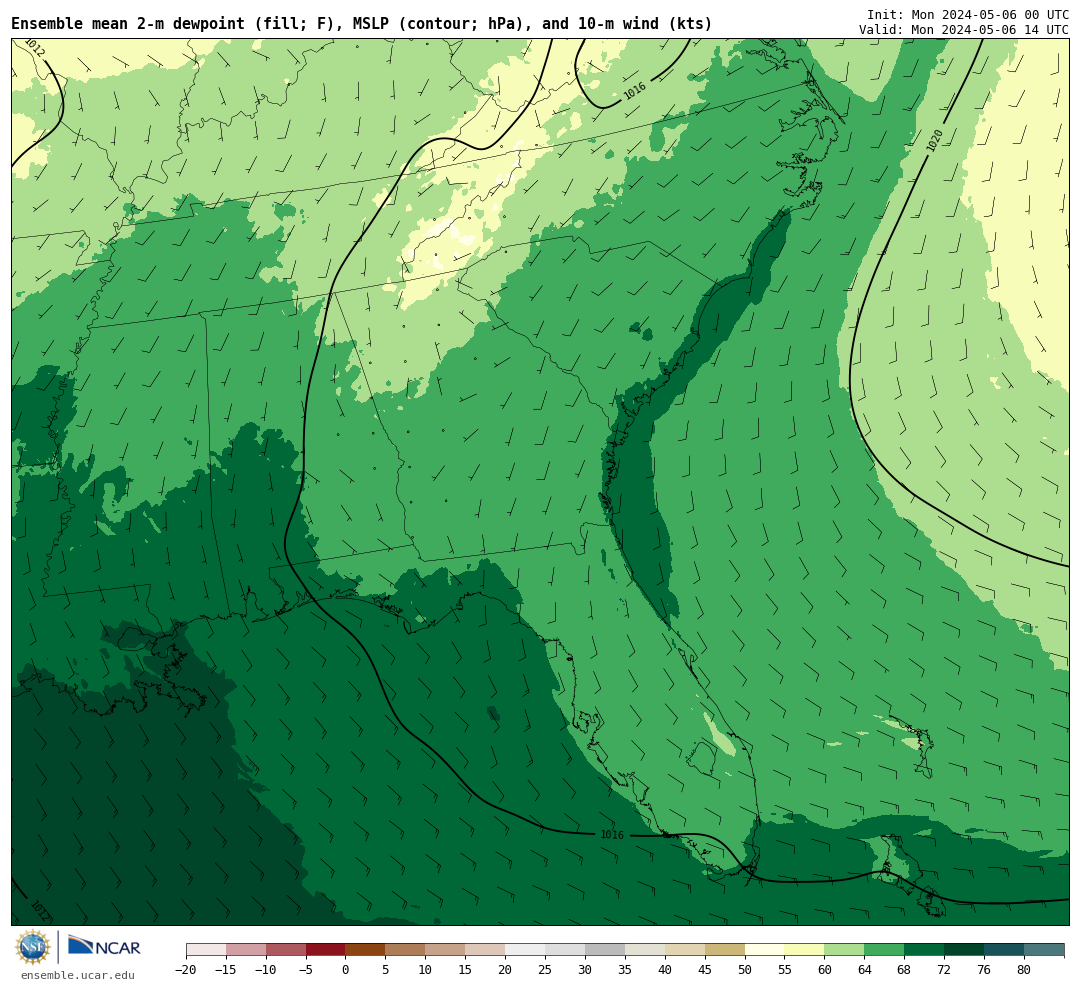Click the 40 colorbar tick label
The image size is (1080, 988).
665,970
